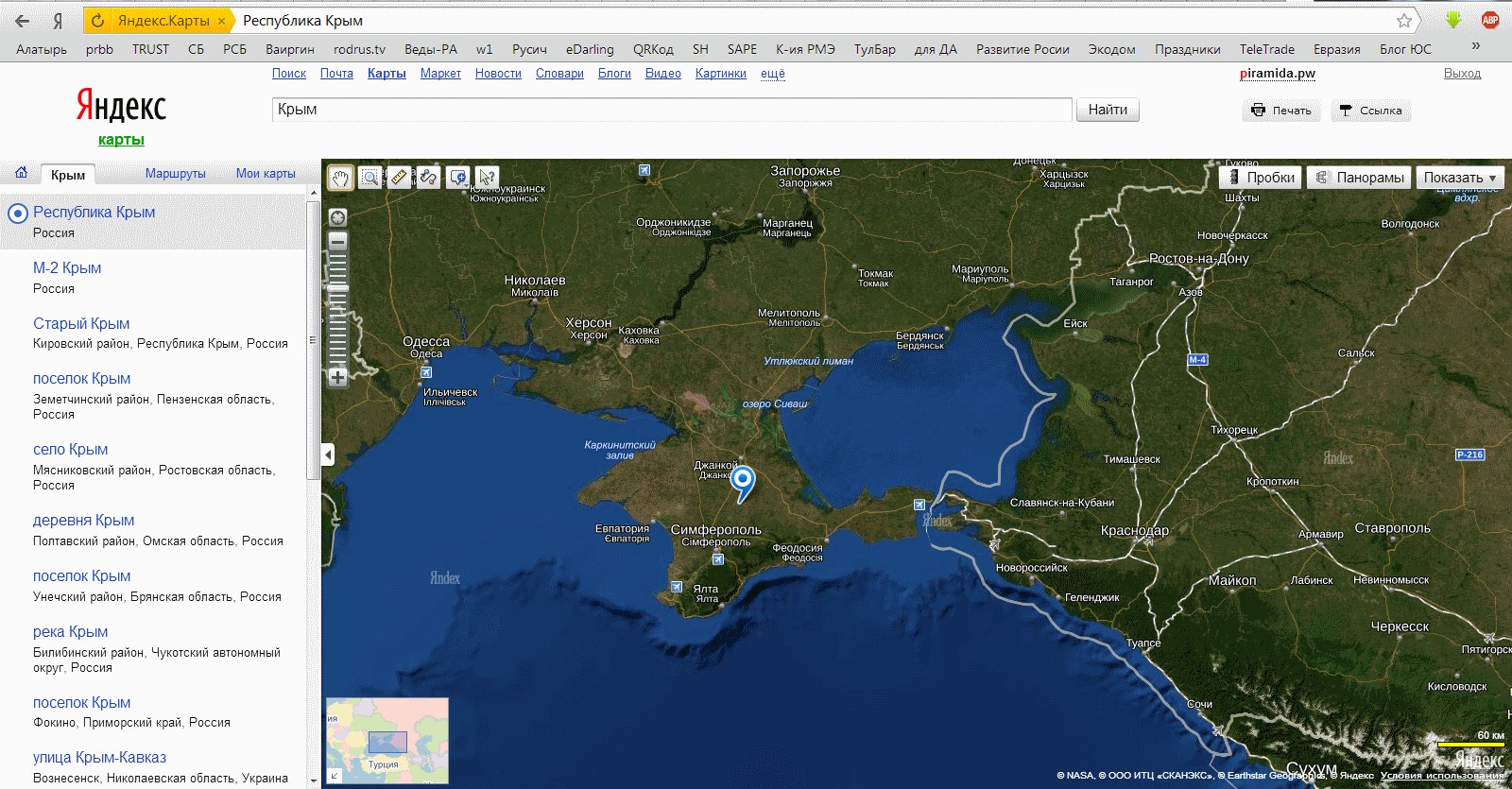Toggle the Панорамы panoramas layer

(1359, 178)
